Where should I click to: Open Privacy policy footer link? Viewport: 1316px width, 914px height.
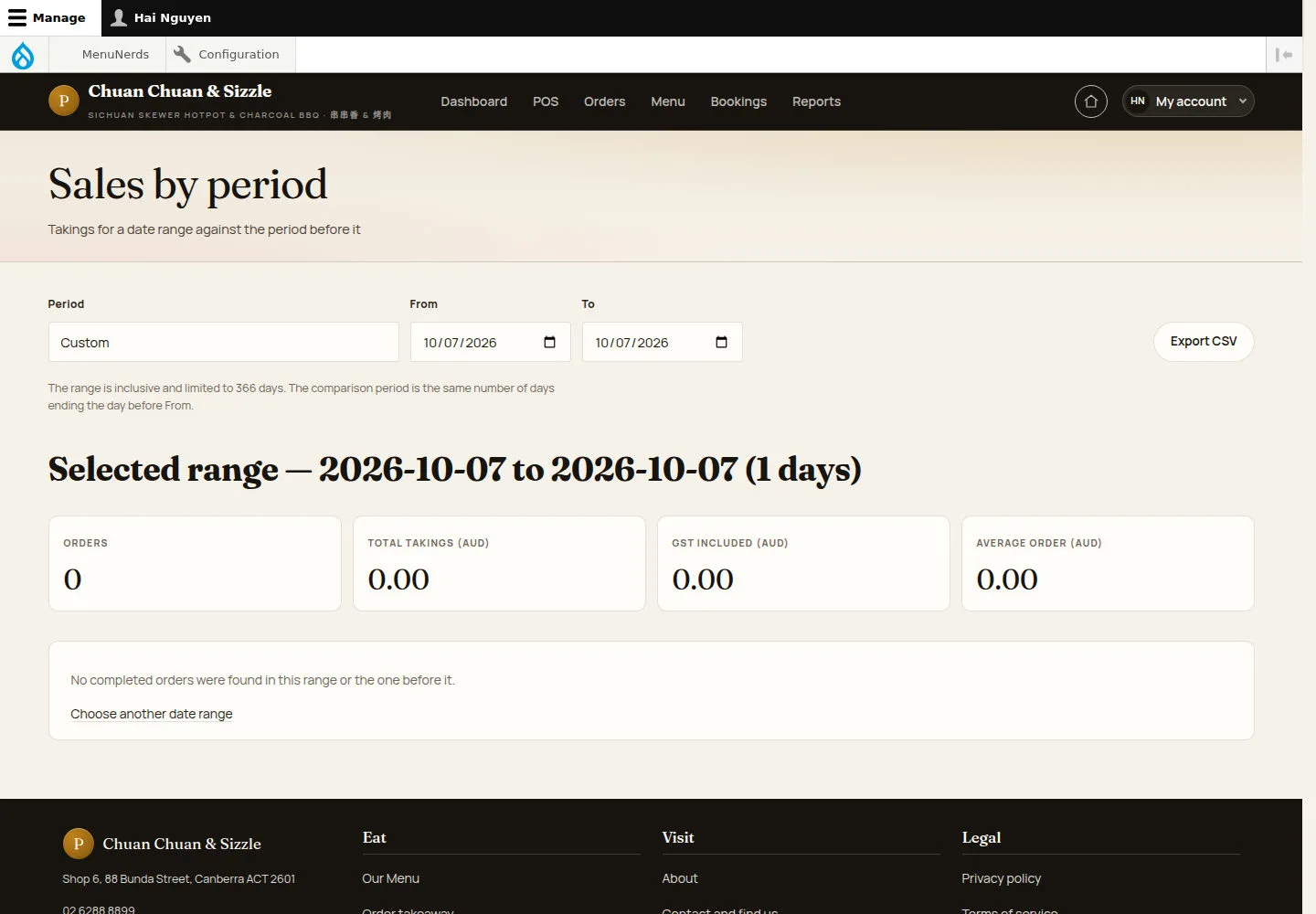pos(1002,878)
